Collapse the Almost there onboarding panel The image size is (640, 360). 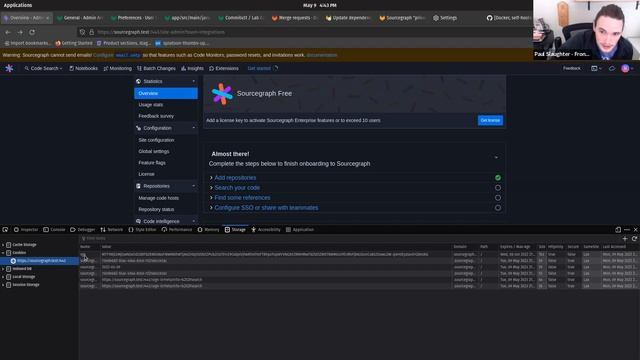point(496,157)
